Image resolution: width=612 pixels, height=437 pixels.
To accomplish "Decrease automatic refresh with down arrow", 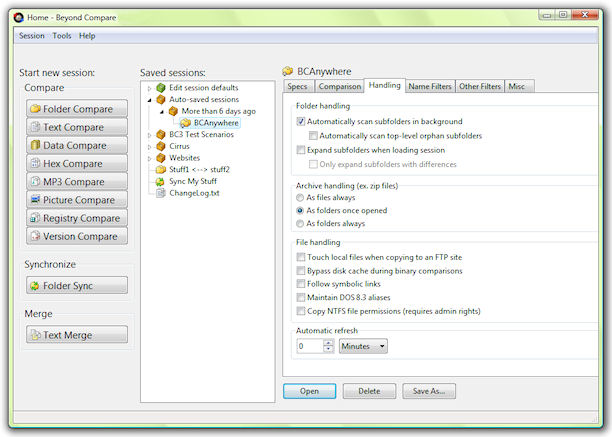I will 329,350.
